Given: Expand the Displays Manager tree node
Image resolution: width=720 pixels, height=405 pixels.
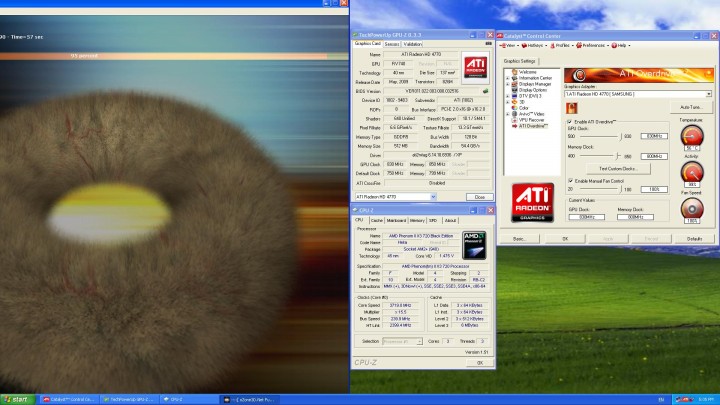Looking at the screenshot, I should pyautogui.click(x=508, y=84).
